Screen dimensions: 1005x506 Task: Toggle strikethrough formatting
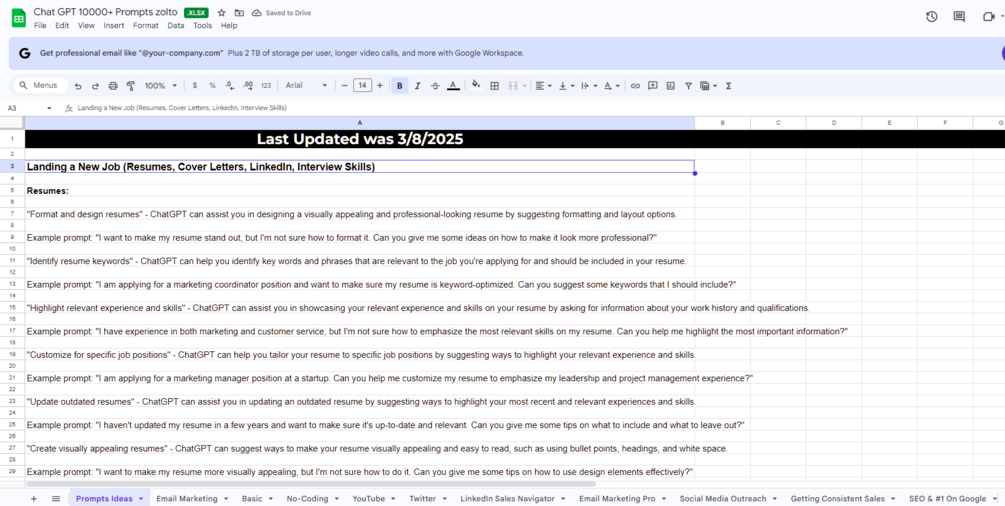pos(435,85)
